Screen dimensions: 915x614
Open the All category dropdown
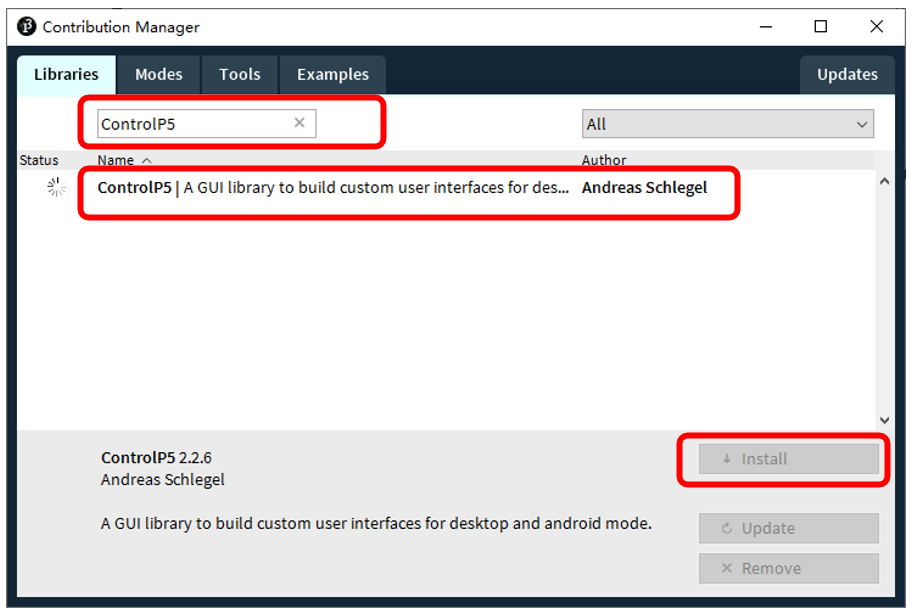point(727,124)
